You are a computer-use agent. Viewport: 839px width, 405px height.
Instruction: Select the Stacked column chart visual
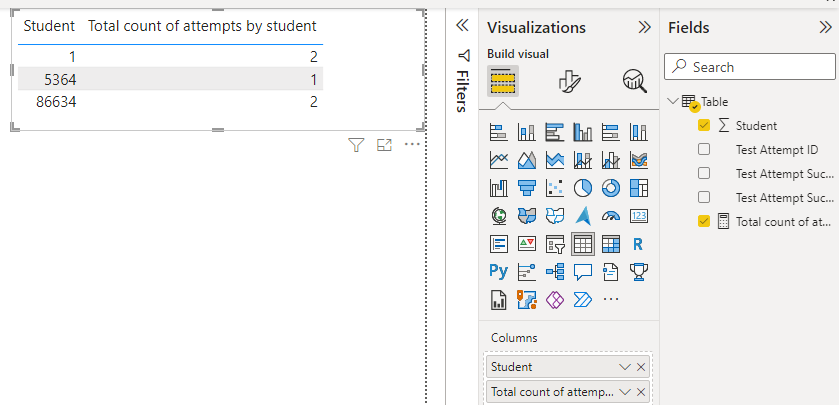(x=527, y=132)
